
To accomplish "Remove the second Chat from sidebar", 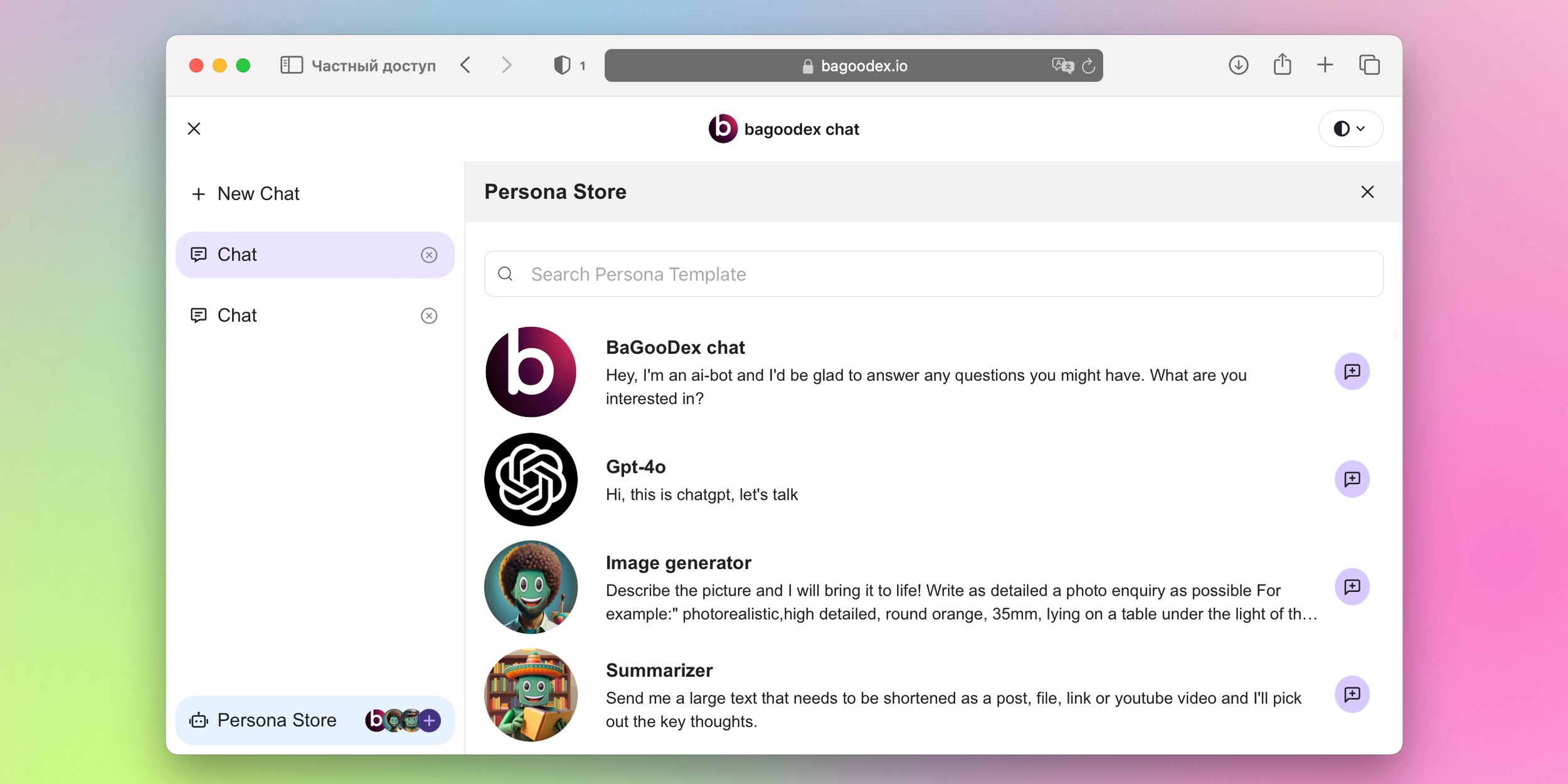I will click(x=429, y=316).
